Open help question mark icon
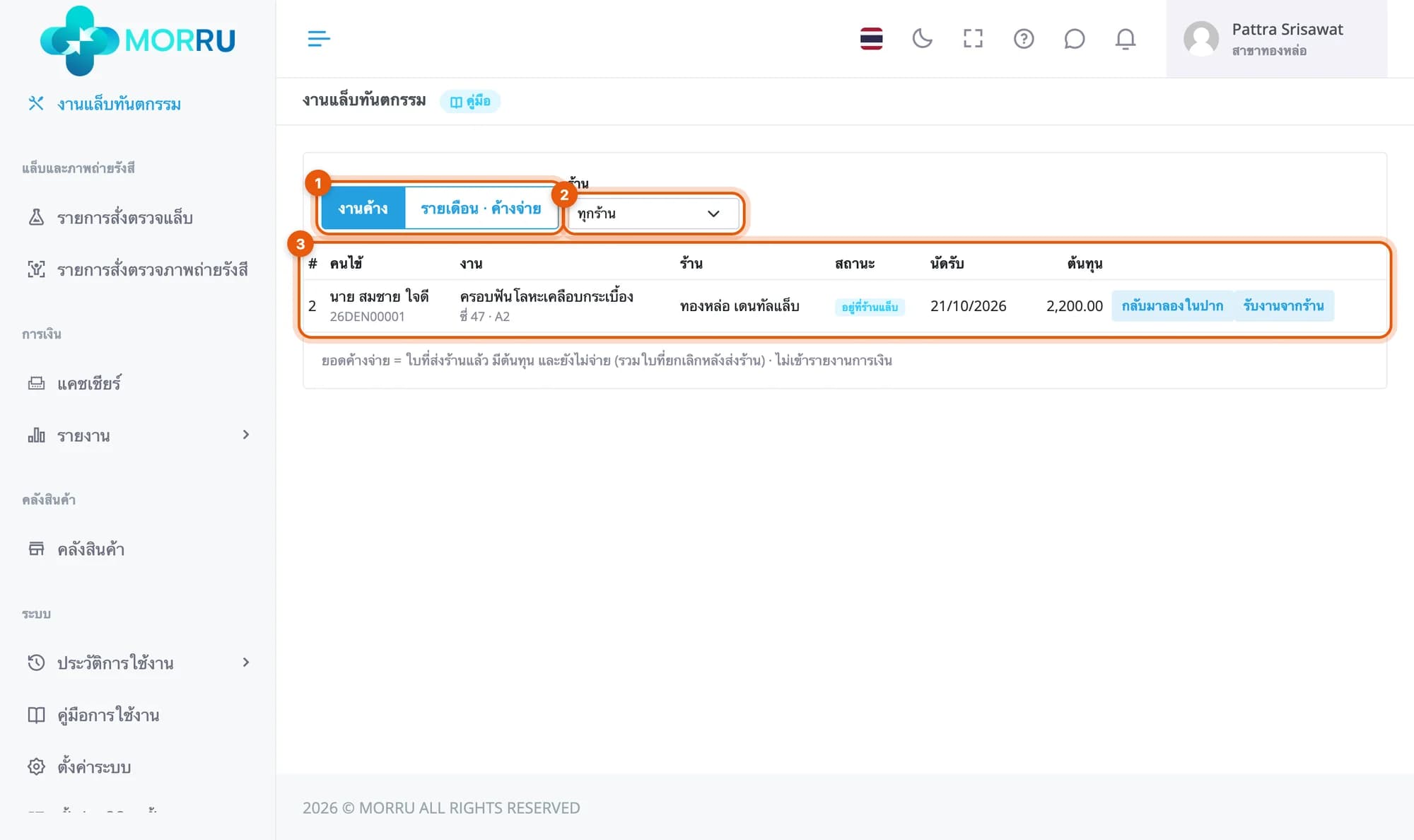The height and width of the screenshot is (840, 1414). click(x=1024, y=38)
